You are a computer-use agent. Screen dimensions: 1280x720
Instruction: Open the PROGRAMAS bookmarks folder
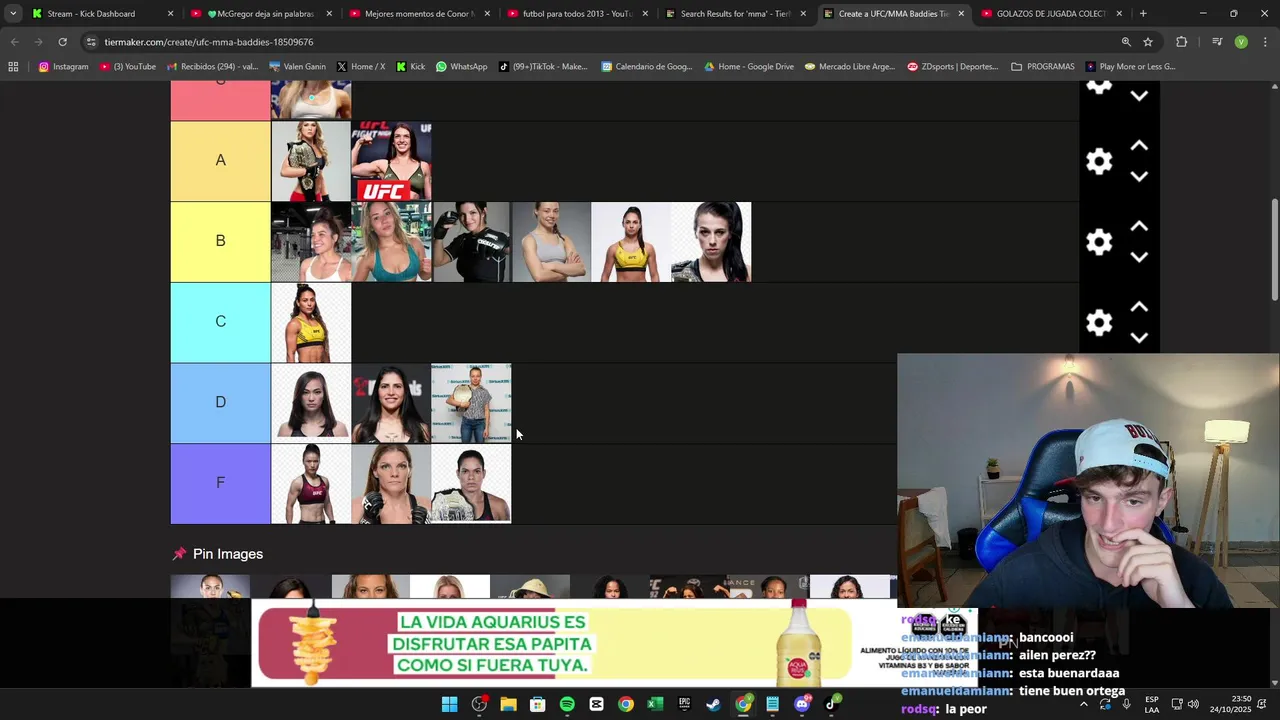1043,67
